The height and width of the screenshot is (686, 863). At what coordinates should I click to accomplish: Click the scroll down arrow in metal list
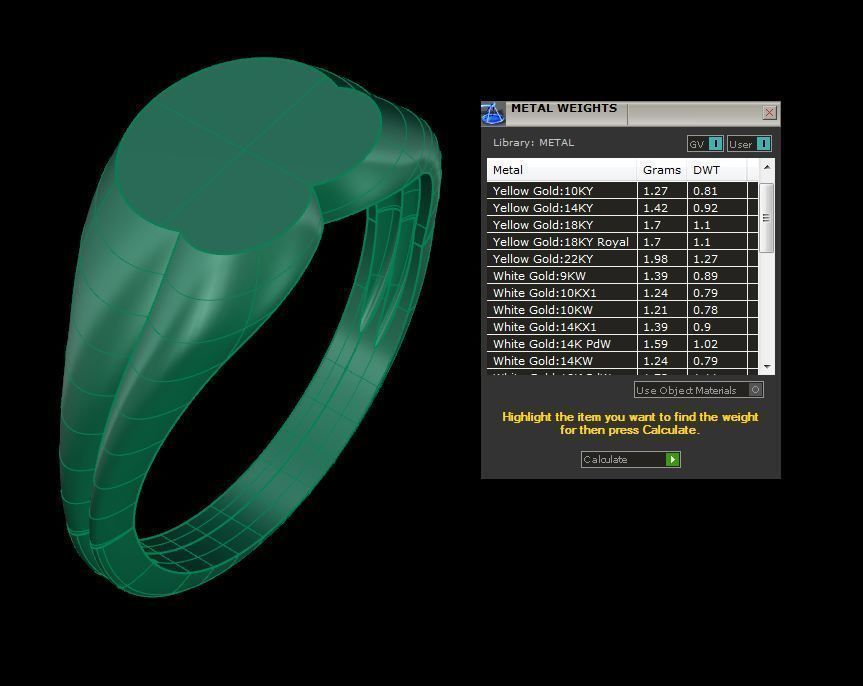767,367
